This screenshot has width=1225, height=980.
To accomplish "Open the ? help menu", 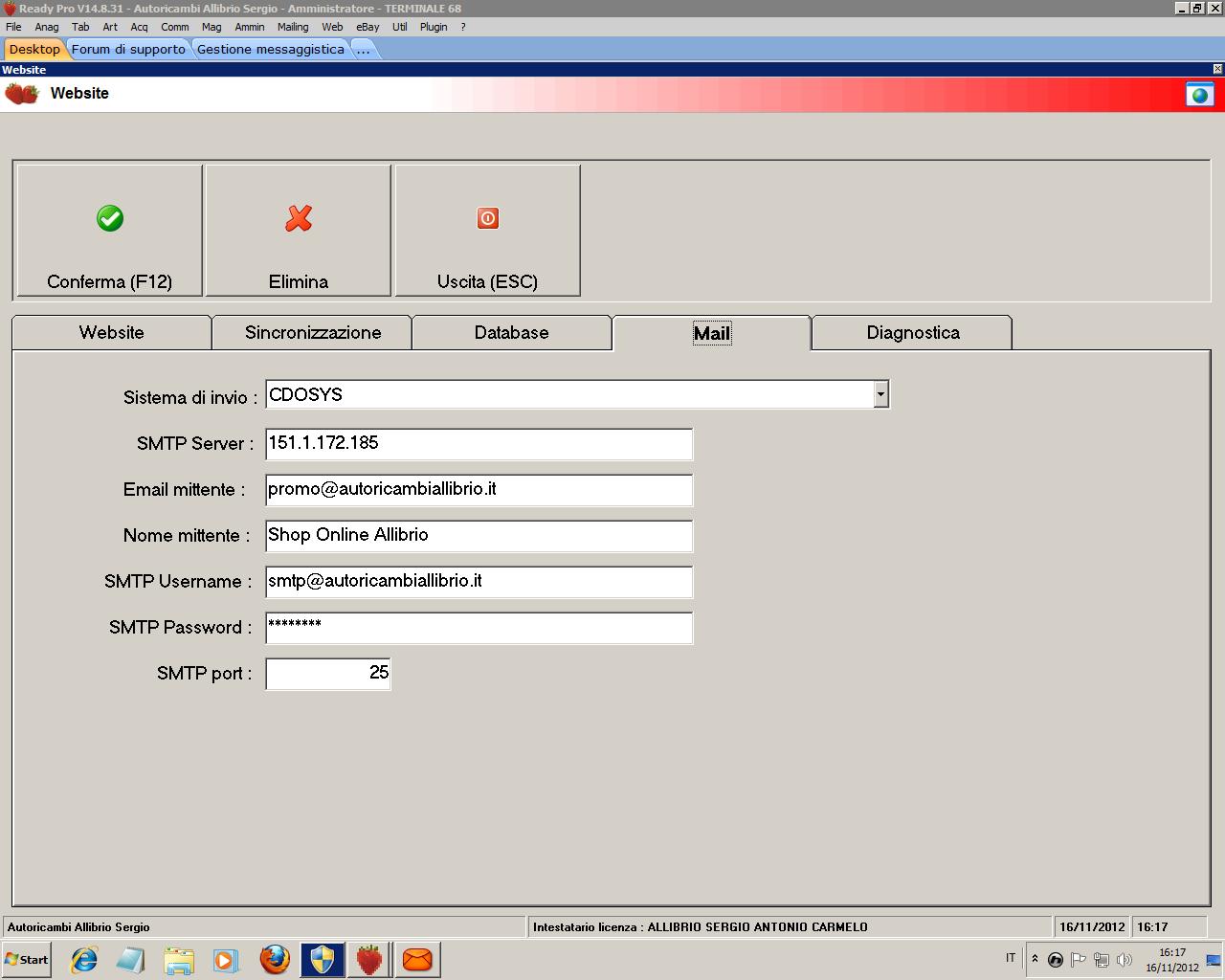I will (463, 27).
